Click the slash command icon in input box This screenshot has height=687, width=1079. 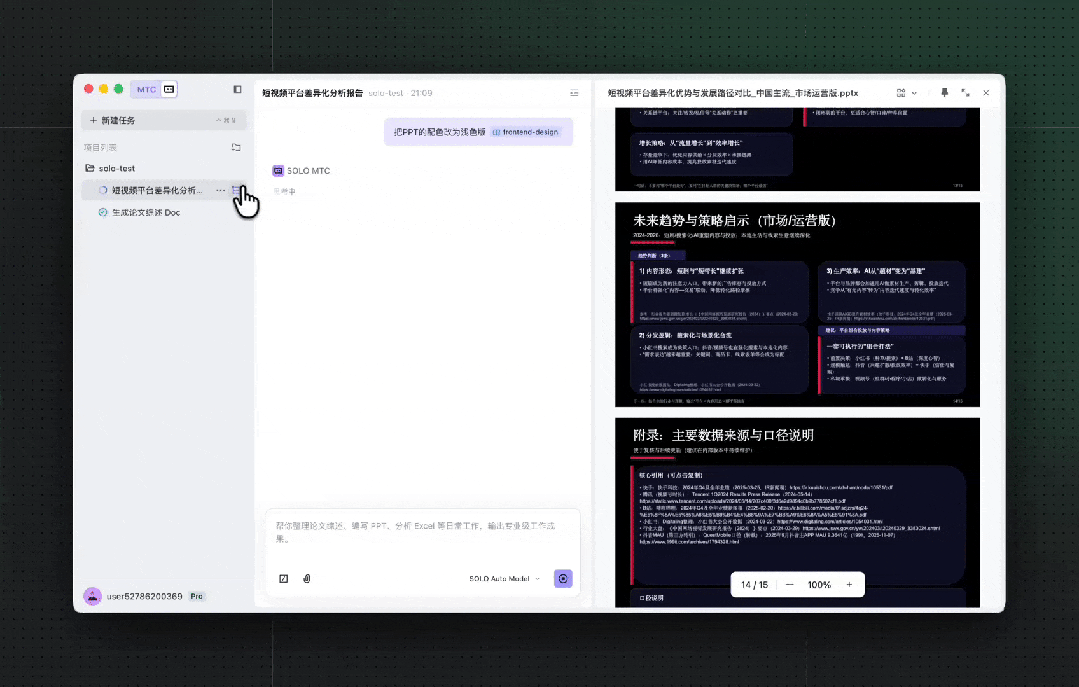click(x=284, y=578)
